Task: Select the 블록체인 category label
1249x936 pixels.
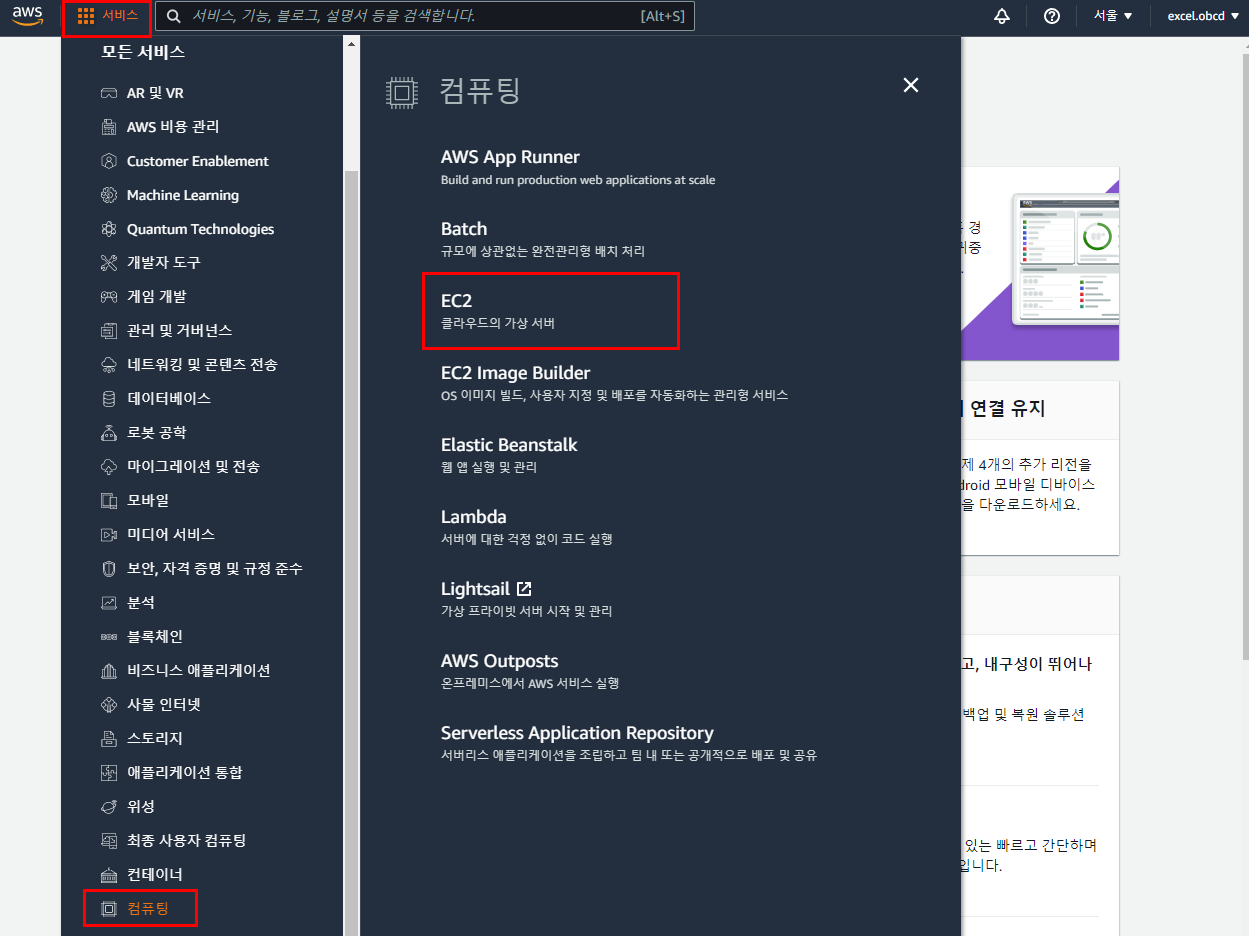Action: (155, 636)
